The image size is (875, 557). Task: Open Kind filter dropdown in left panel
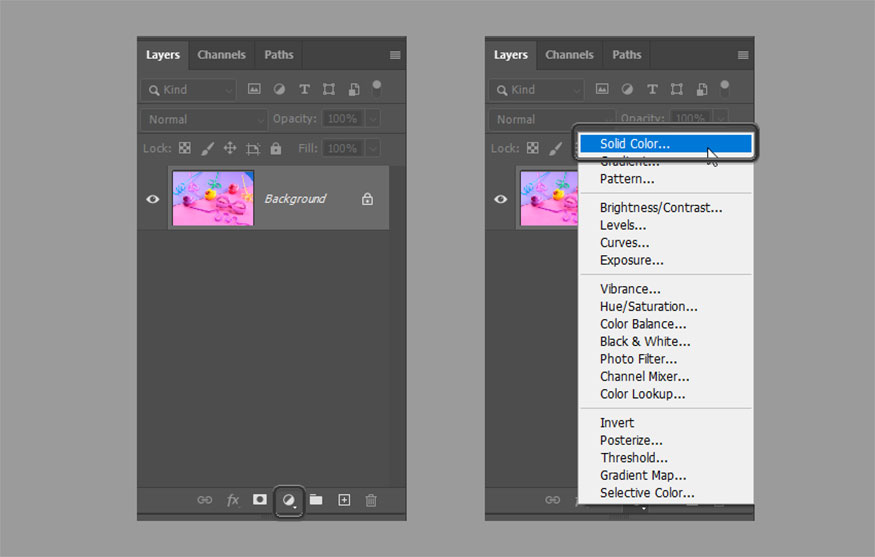click(189, 89)
